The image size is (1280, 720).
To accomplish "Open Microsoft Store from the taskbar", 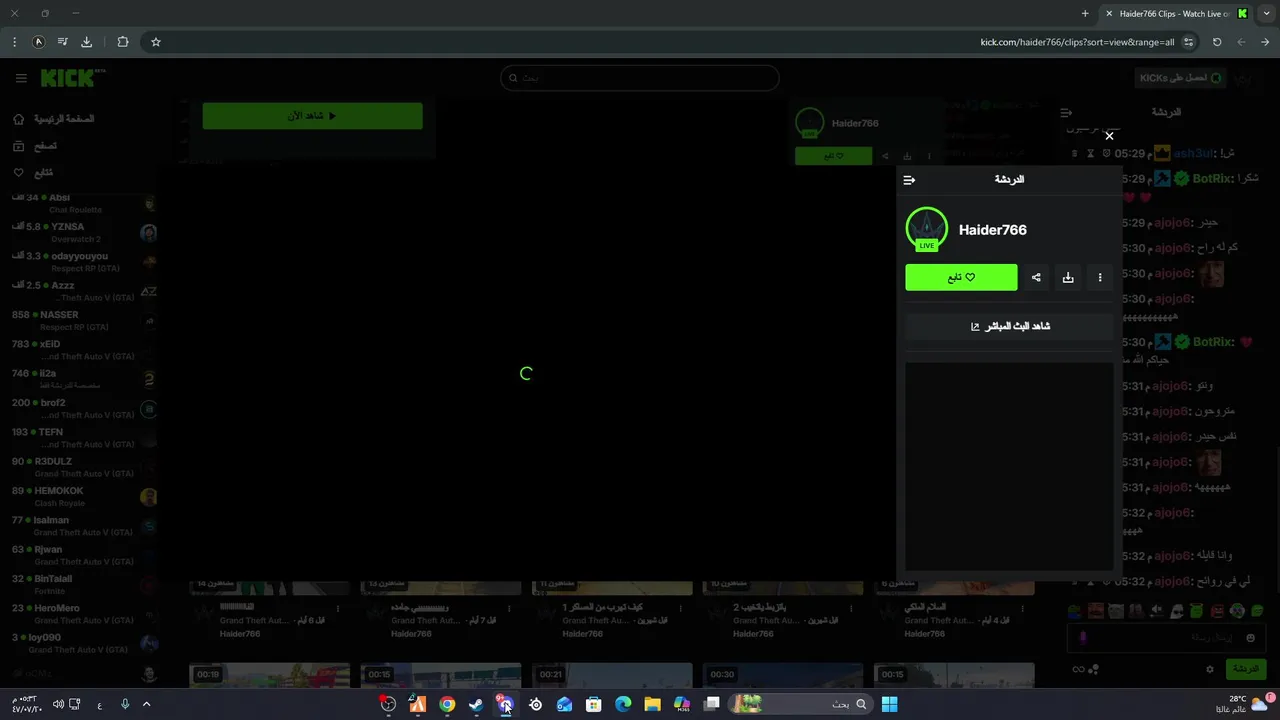I will click(x=593, y=704).
